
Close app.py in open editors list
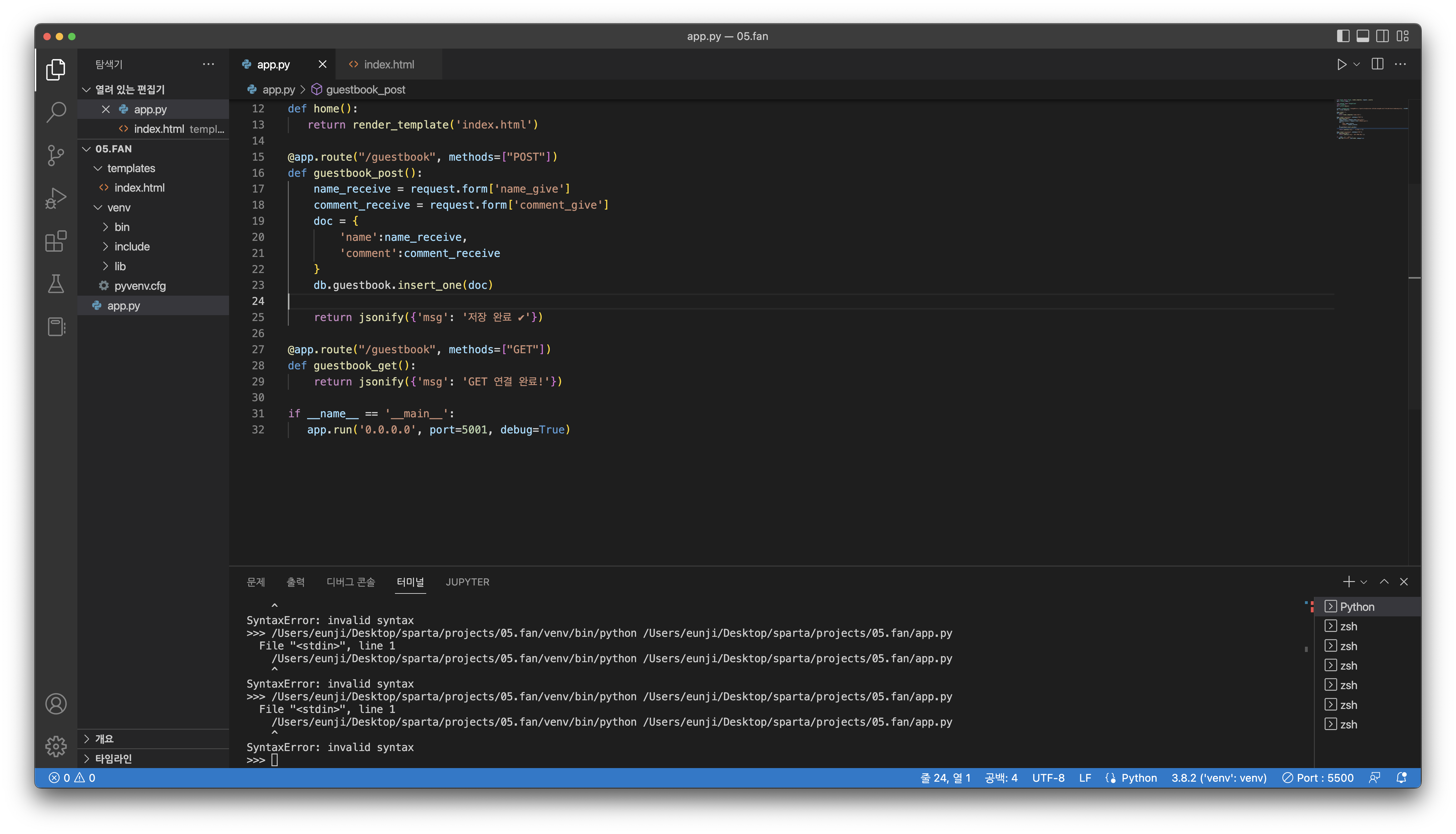tap(106, 109)
